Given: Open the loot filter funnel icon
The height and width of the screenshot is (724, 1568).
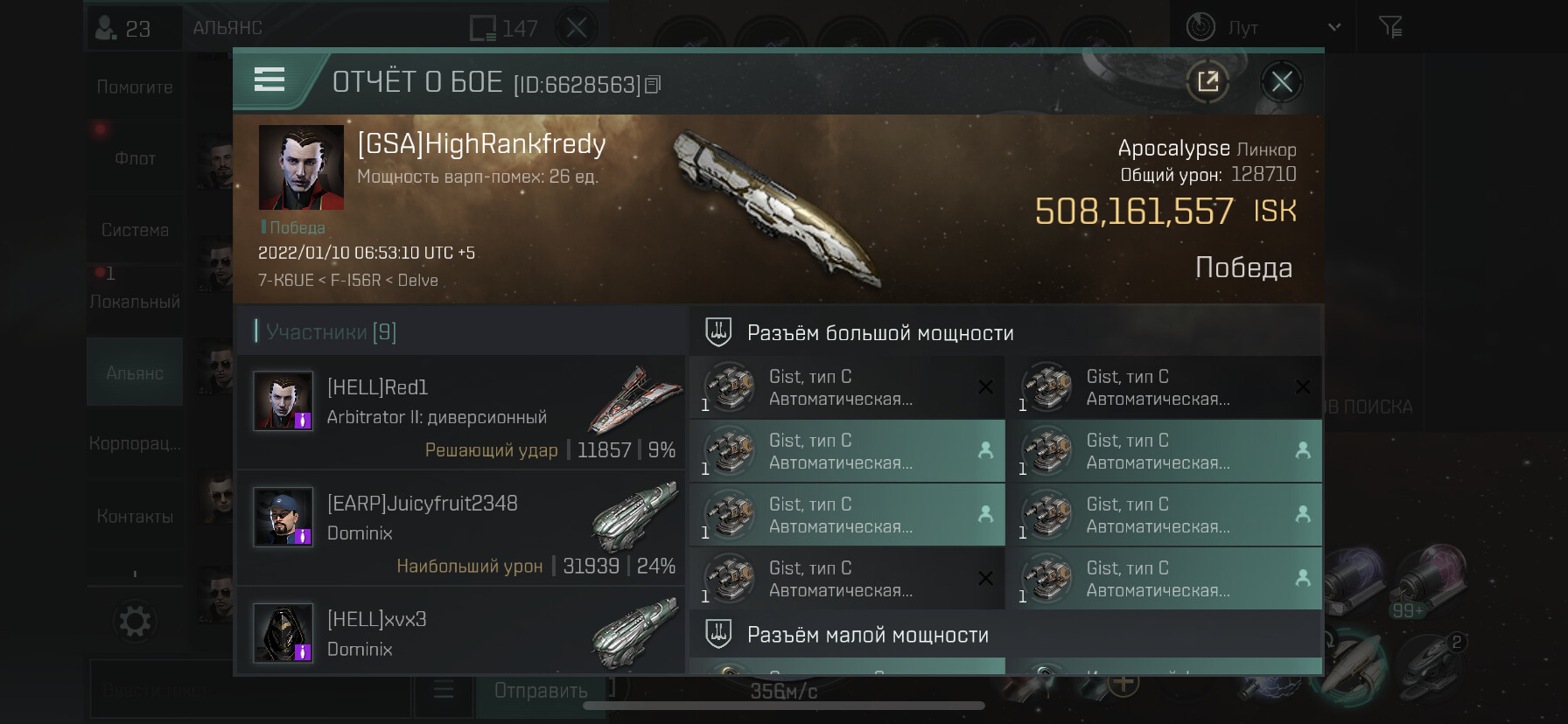Looking at the screenshot, I should click(x=1390, y=27).
